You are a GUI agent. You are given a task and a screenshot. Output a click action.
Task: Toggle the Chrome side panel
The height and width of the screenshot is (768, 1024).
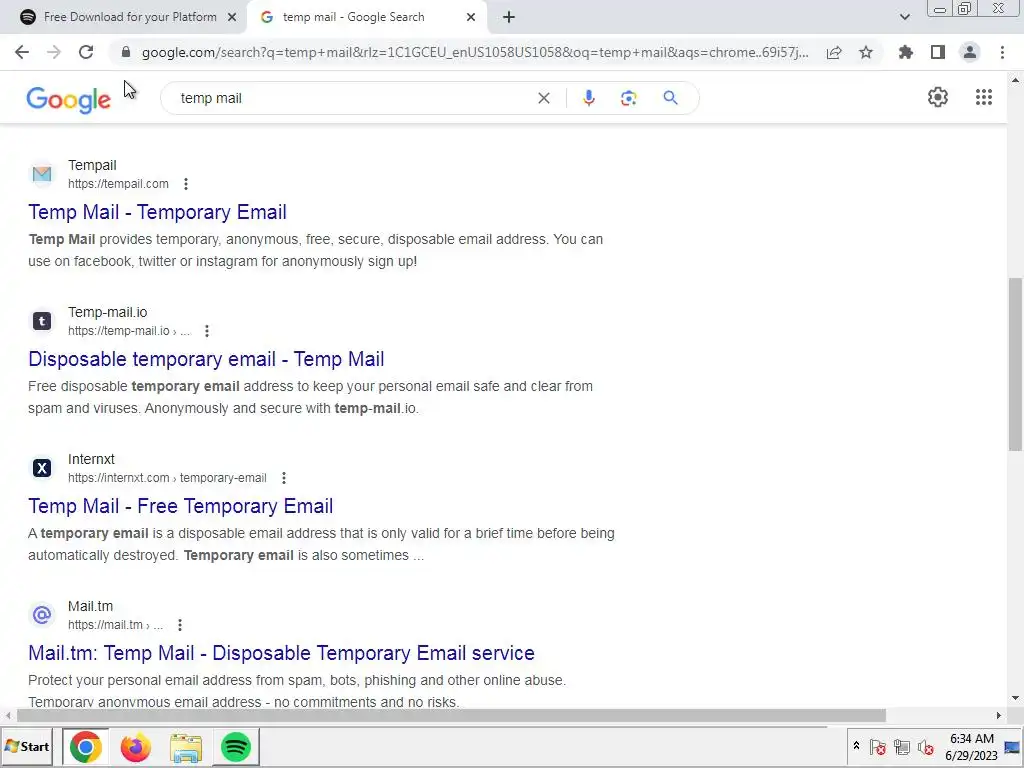[x=938, y=52]
